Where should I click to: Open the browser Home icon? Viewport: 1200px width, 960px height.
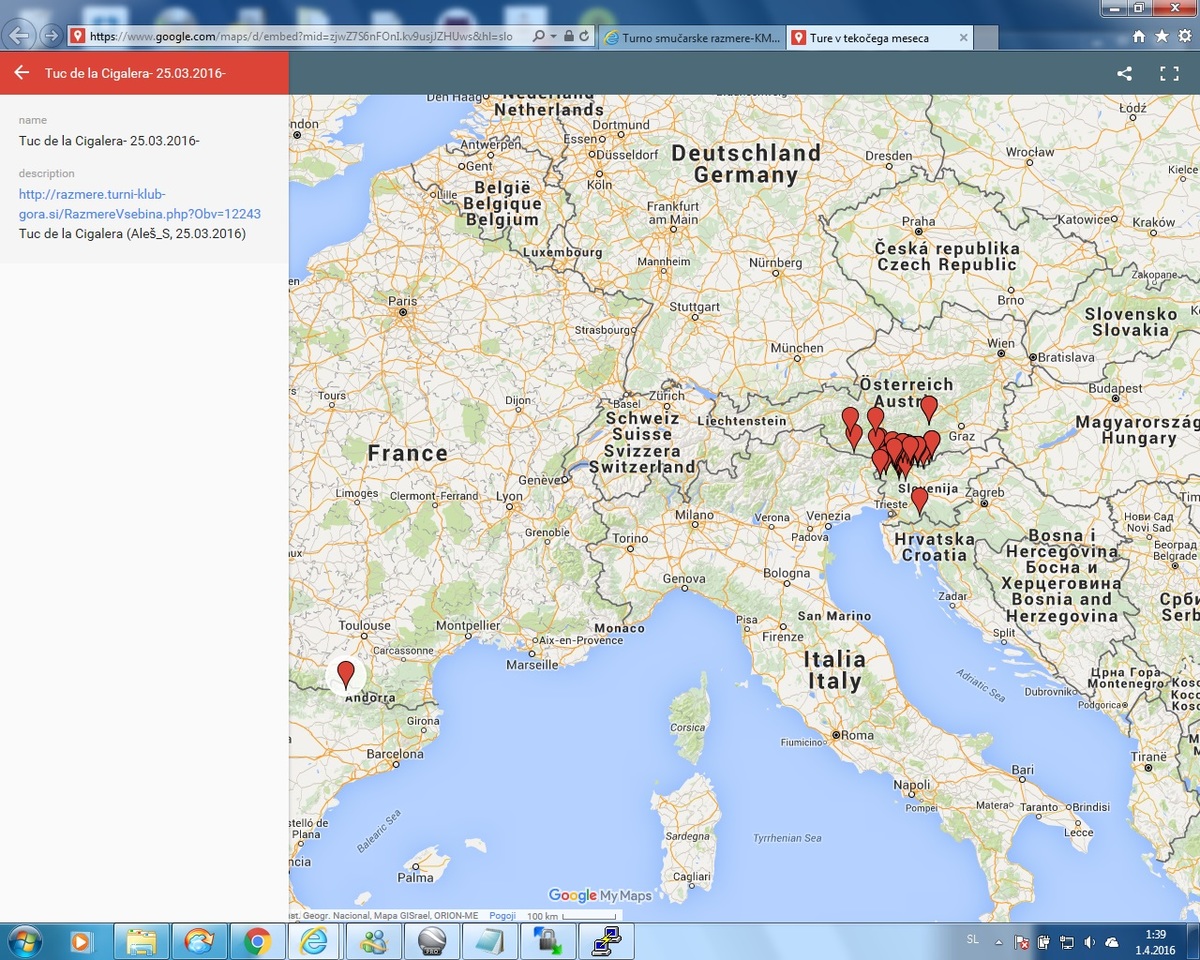click(x=1139, y=36)
